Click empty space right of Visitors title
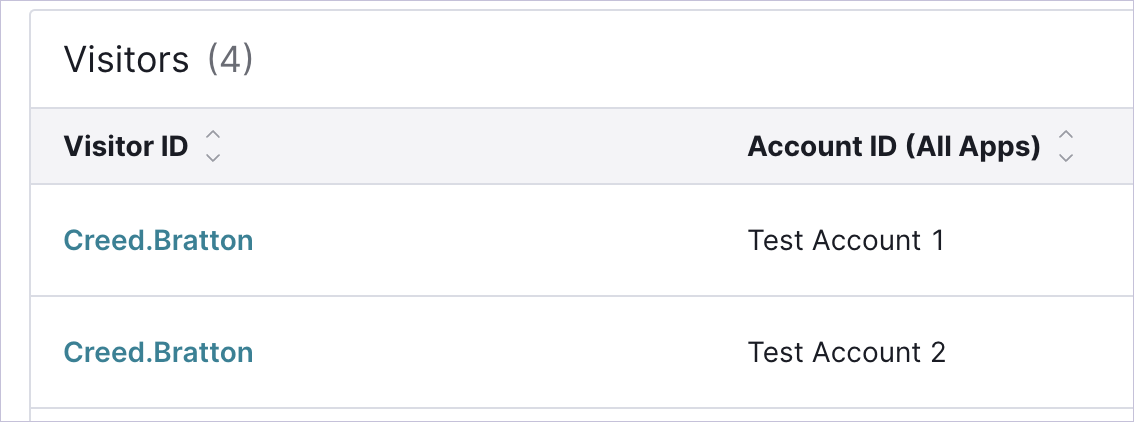Screen dimensions: 1134x422 pyautogui.click(x=687, y=59)
